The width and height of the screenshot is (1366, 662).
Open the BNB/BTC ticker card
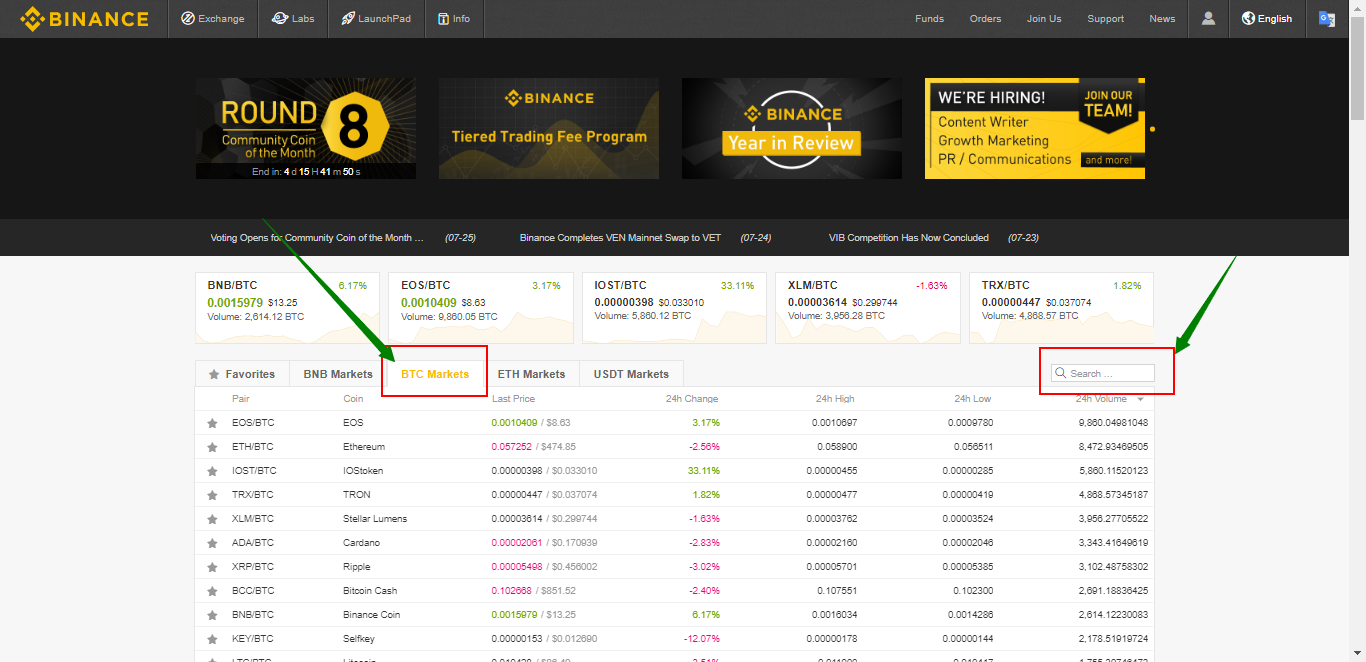[287, 308]
